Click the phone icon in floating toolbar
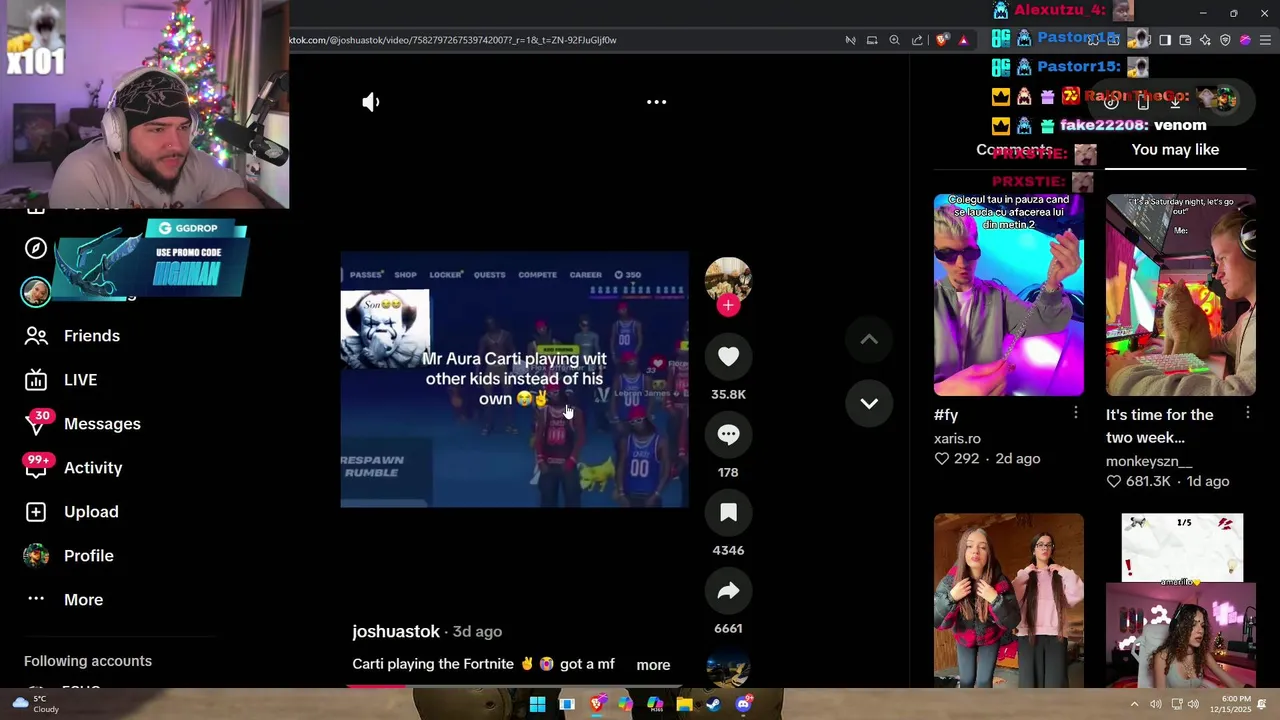 point(1143,101)
